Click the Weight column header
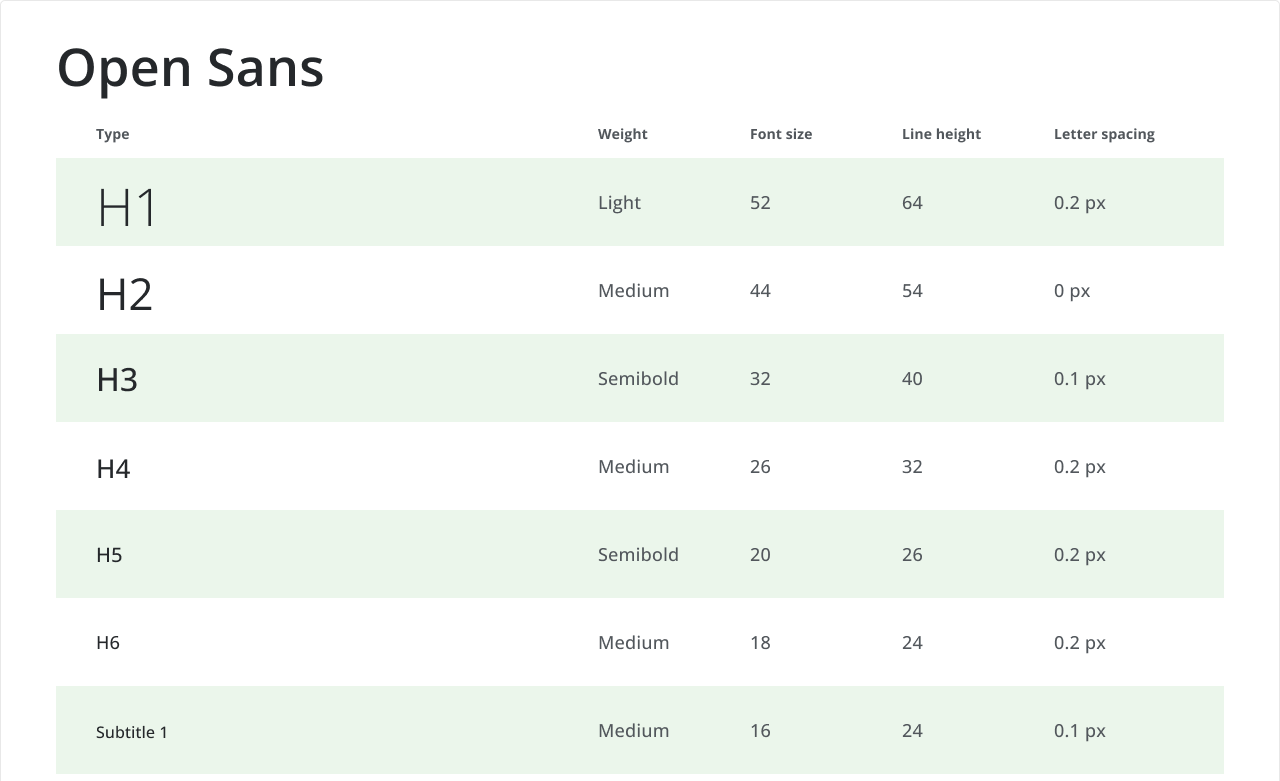 point(623,134)
